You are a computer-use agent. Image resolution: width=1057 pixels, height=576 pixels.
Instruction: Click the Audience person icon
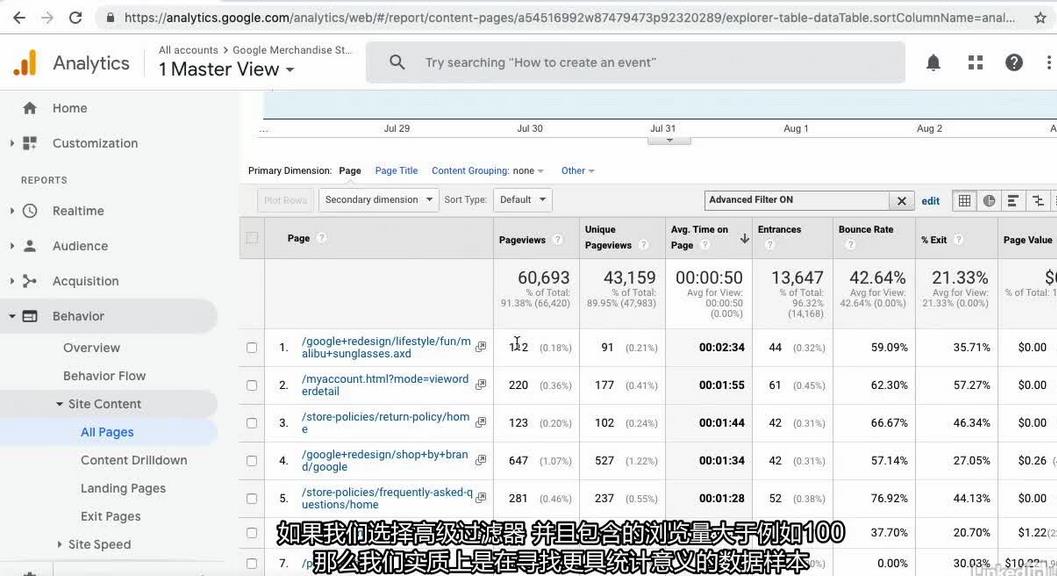tap(30, 246)
